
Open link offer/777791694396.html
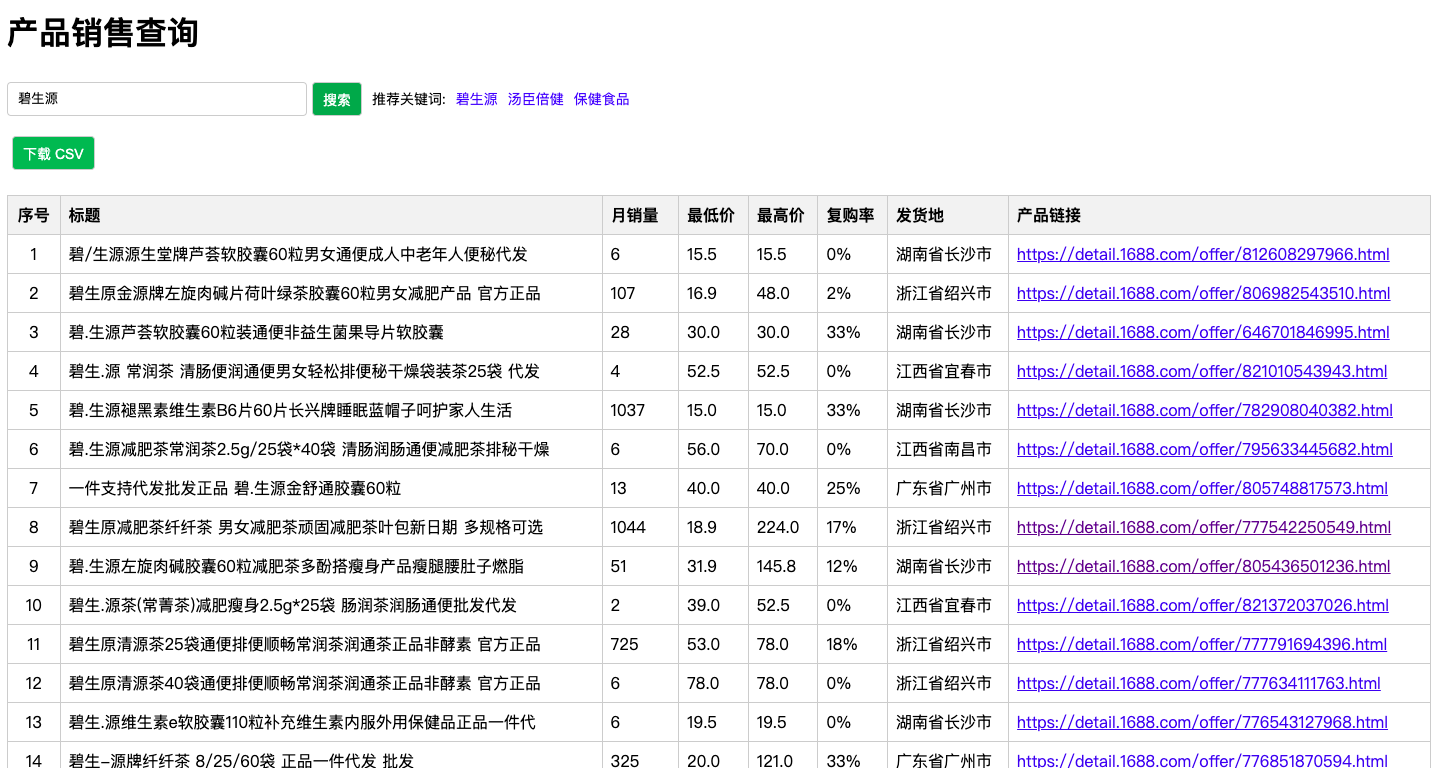(1202, 644)
